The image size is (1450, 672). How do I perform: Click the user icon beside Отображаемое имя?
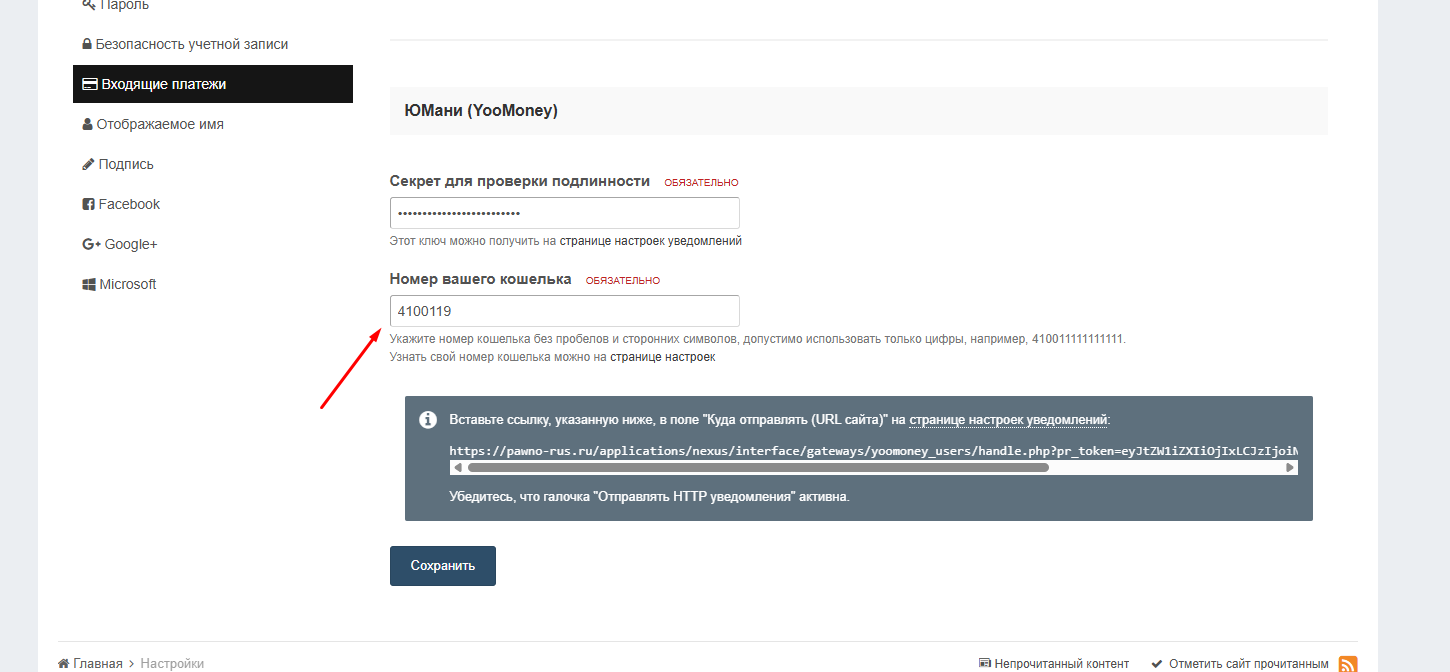[87, 124]
